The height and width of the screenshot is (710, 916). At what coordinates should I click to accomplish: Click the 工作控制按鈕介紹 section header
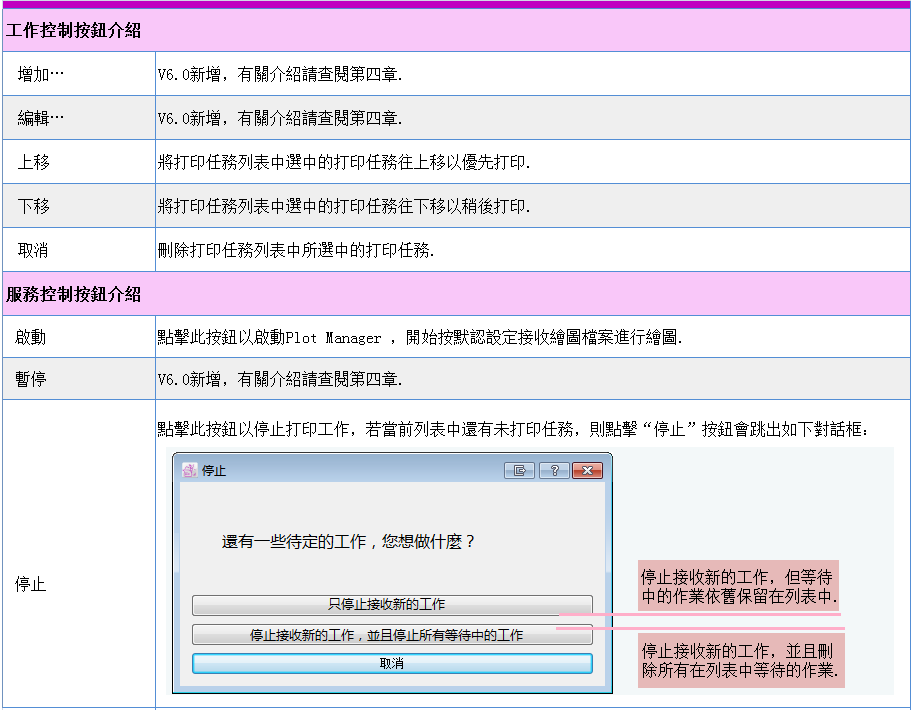[x=74, y=31]
